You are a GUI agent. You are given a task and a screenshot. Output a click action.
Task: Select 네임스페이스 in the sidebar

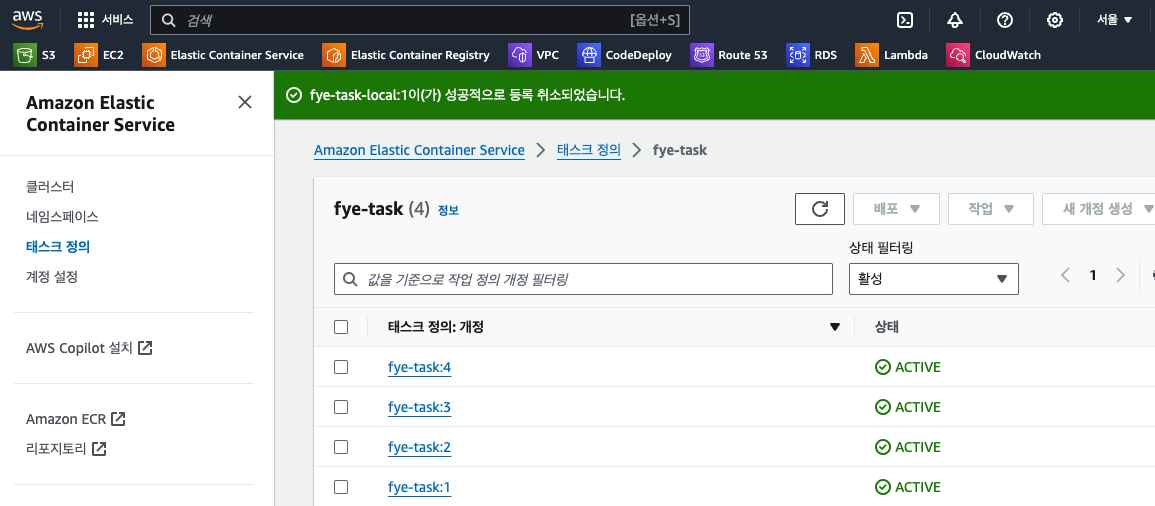[63, 217]
